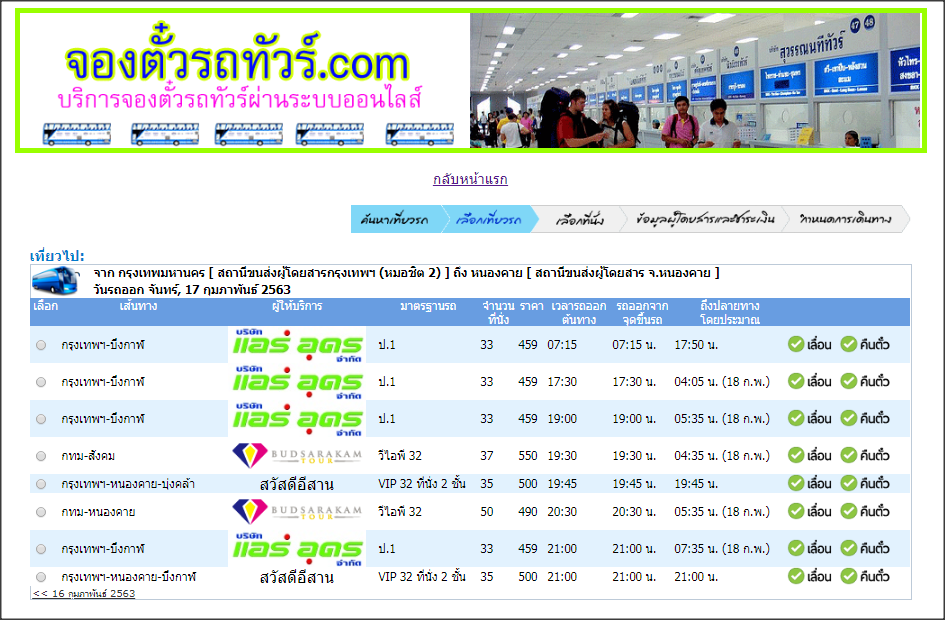This screenshot has height=620, width=945.
Task: Click the เลือกที่นั่ง step tab
Action: tap(579, 219)
